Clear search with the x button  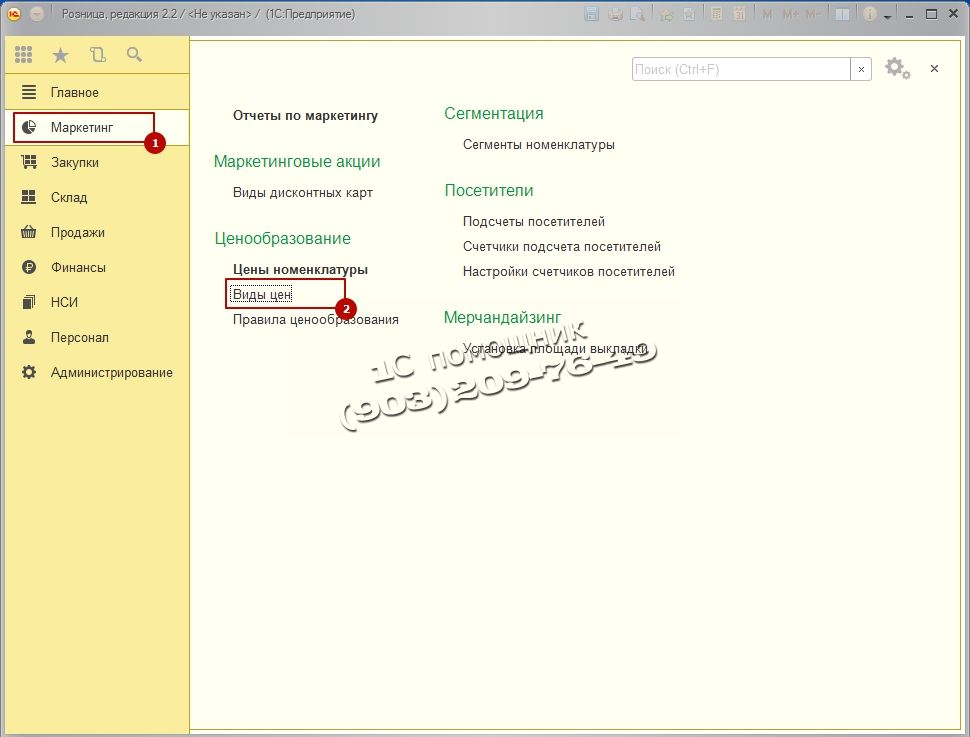pyautogui.click(x=861, y=69)
